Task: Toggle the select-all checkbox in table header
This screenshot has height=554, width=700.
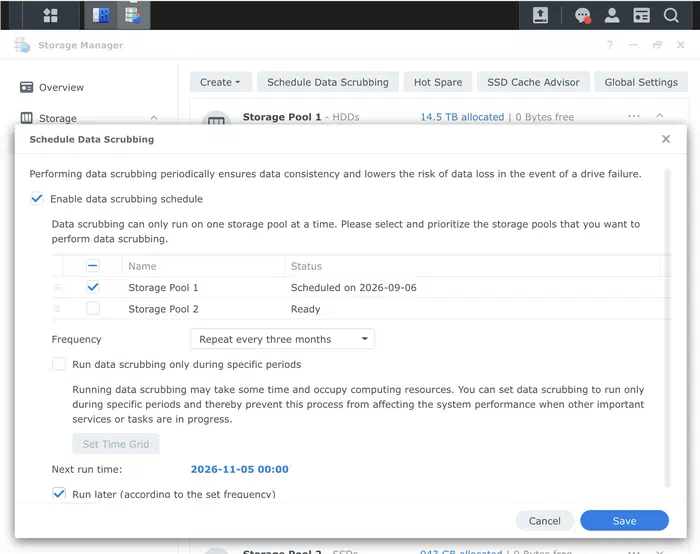Action: [x=92, y=266]
